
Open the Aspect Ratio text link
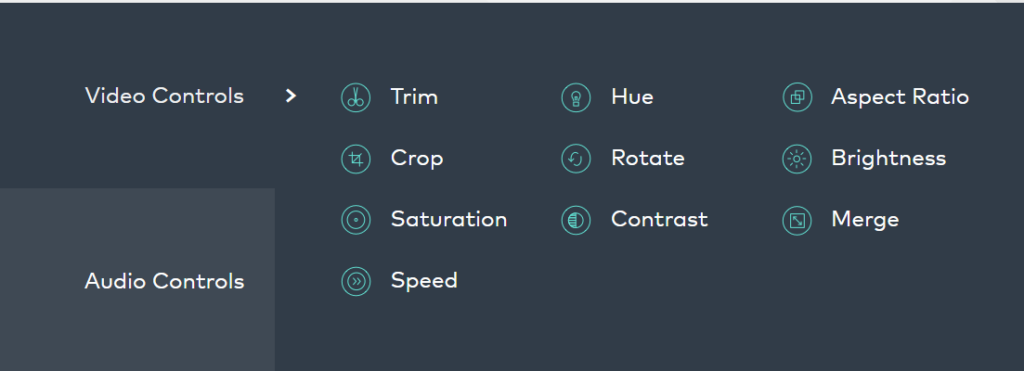click(x=900, y=97)
